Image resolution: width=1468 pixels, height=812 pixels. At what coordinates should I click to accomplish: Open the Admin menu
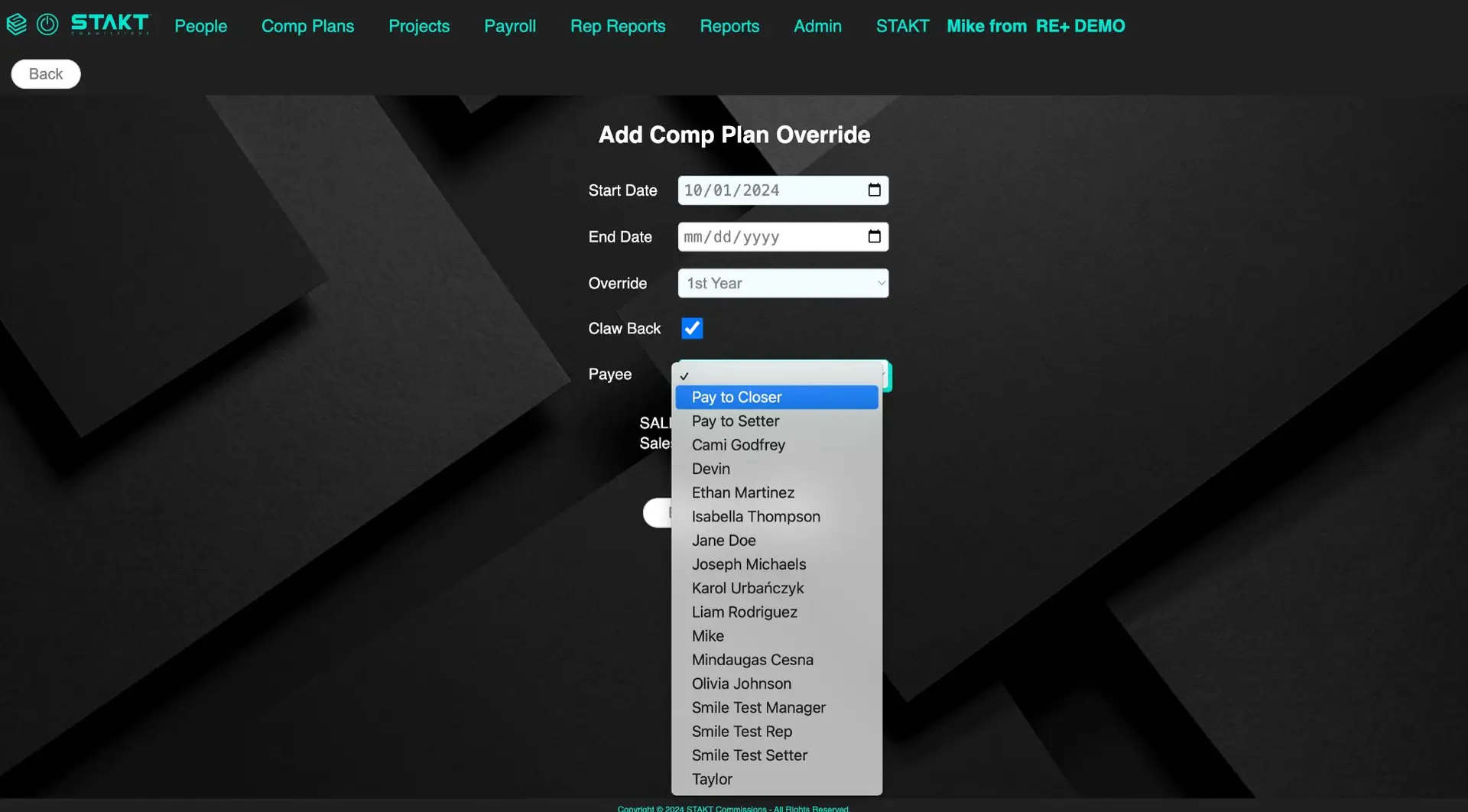[817, 26]
